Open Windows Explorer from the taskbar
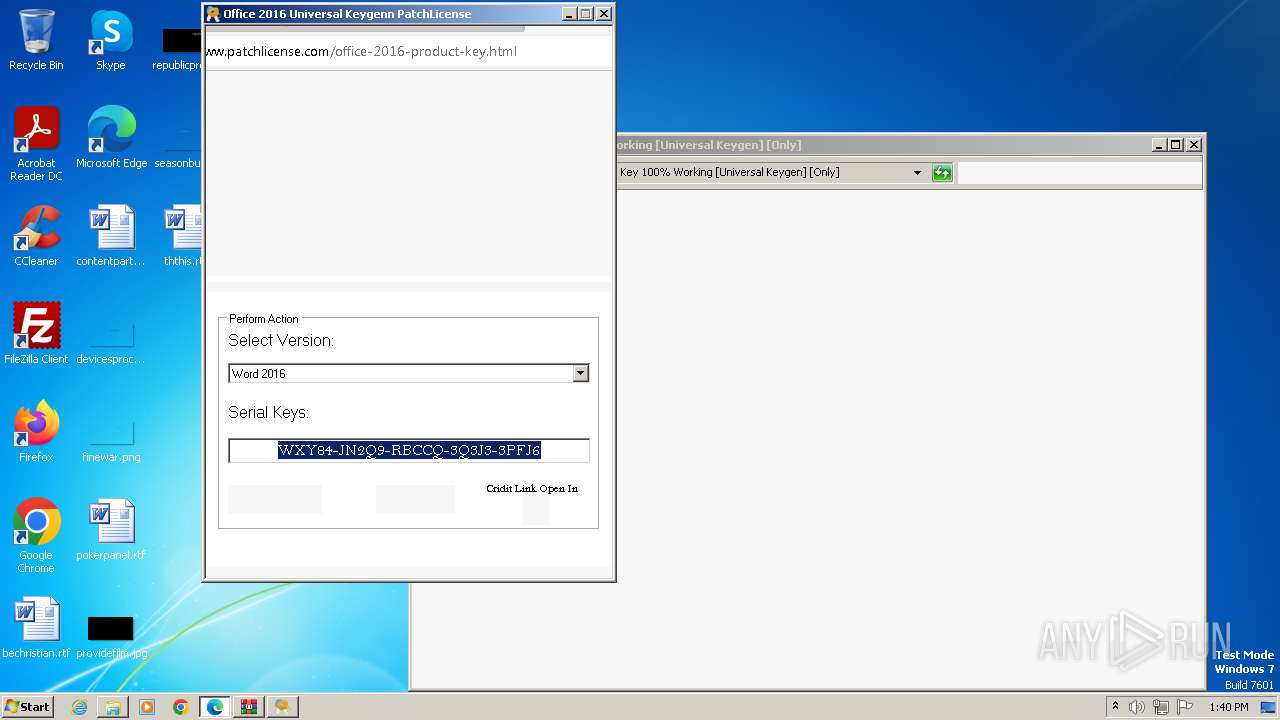The width and height of the screenshot is (1280, 720). click(x=113, y=707)
